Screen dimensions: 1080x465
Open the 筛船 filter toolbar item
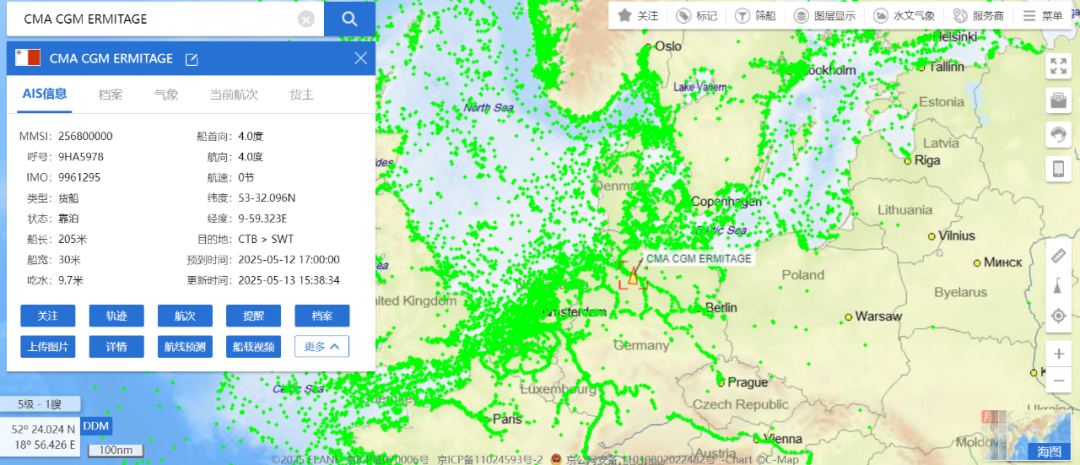(x=755, y=16)
